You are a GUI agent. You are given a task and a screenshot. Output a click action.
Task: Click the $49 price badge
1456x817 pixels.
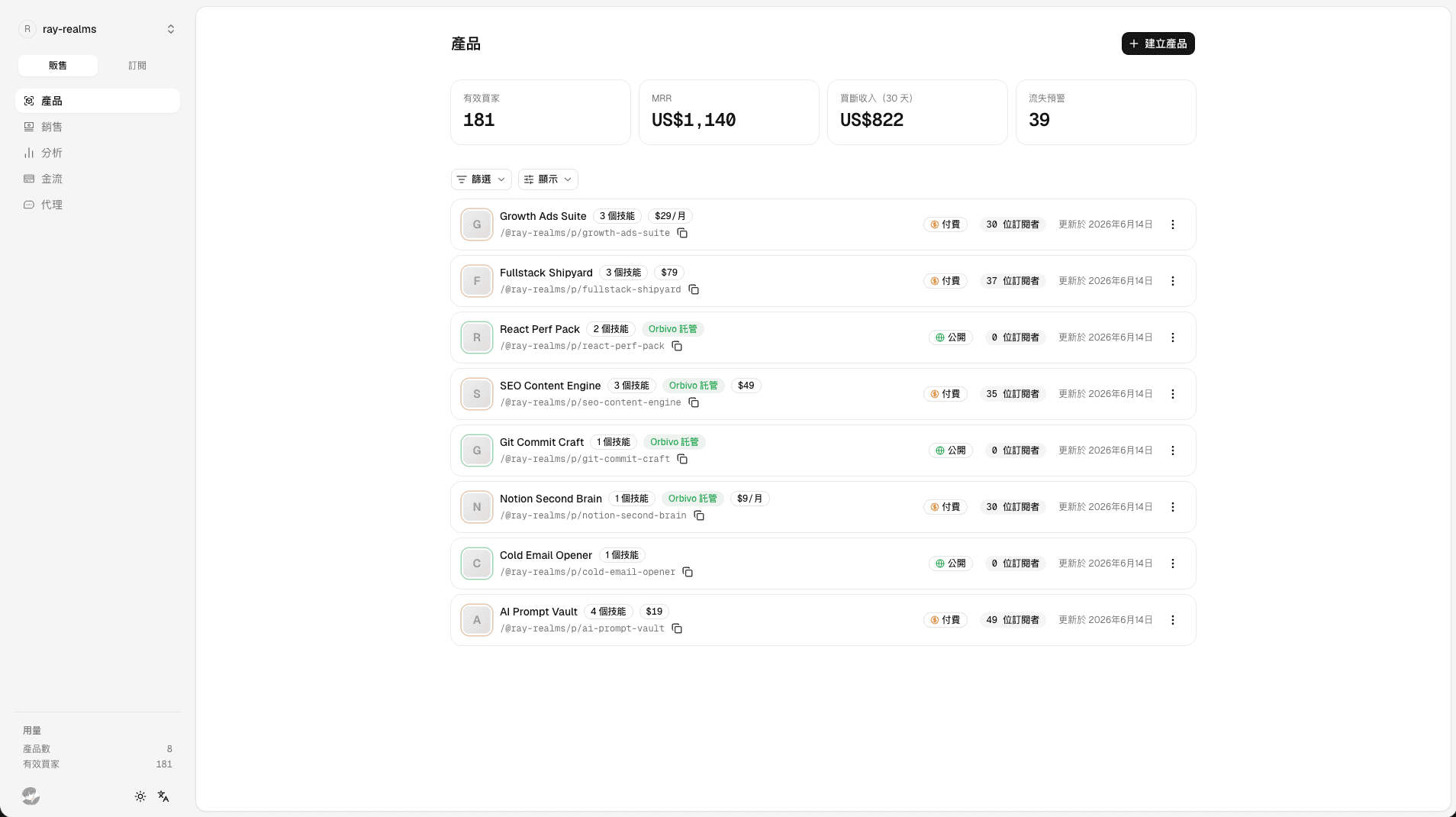[746, 386]
